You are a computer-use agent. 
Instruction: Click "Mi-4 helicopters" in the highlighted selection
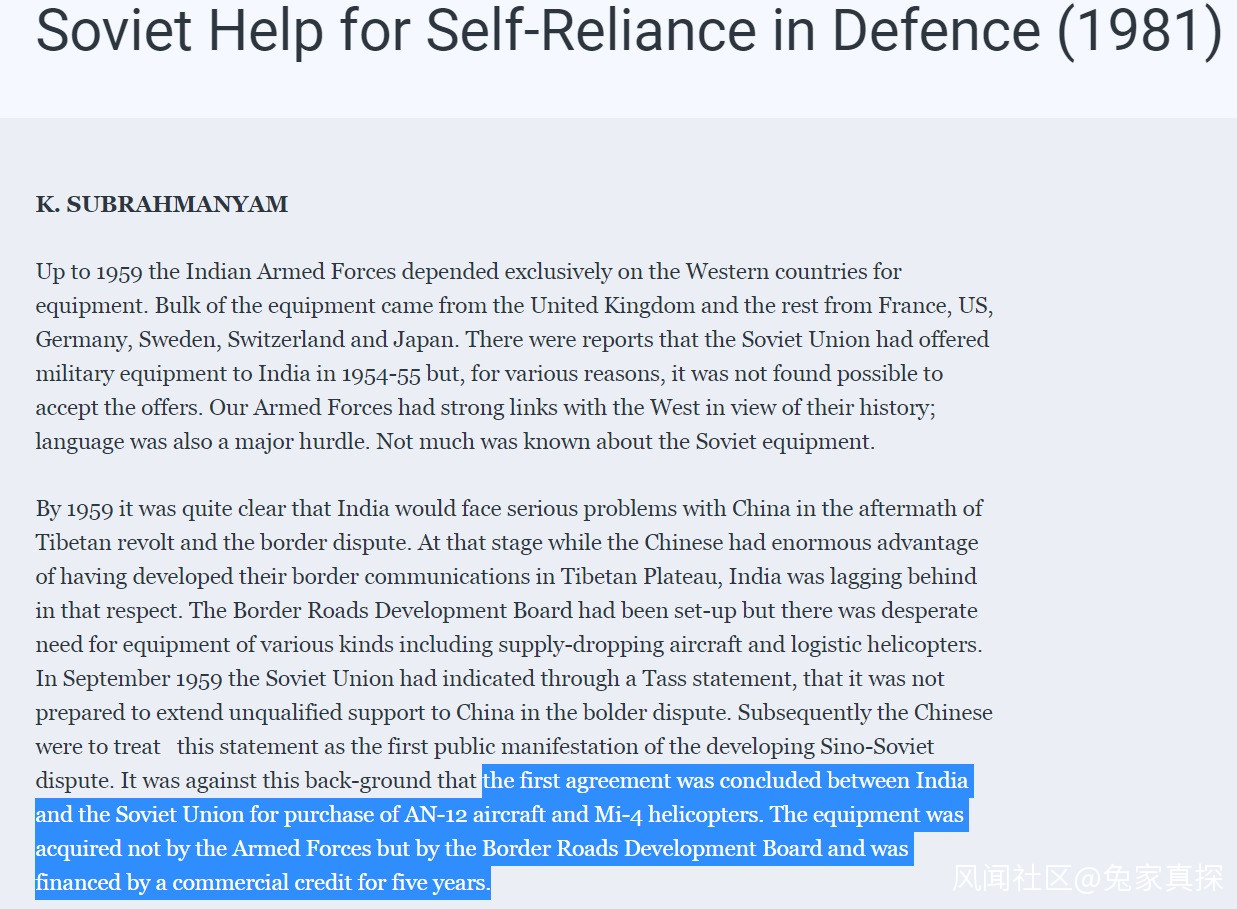[675, 815]
